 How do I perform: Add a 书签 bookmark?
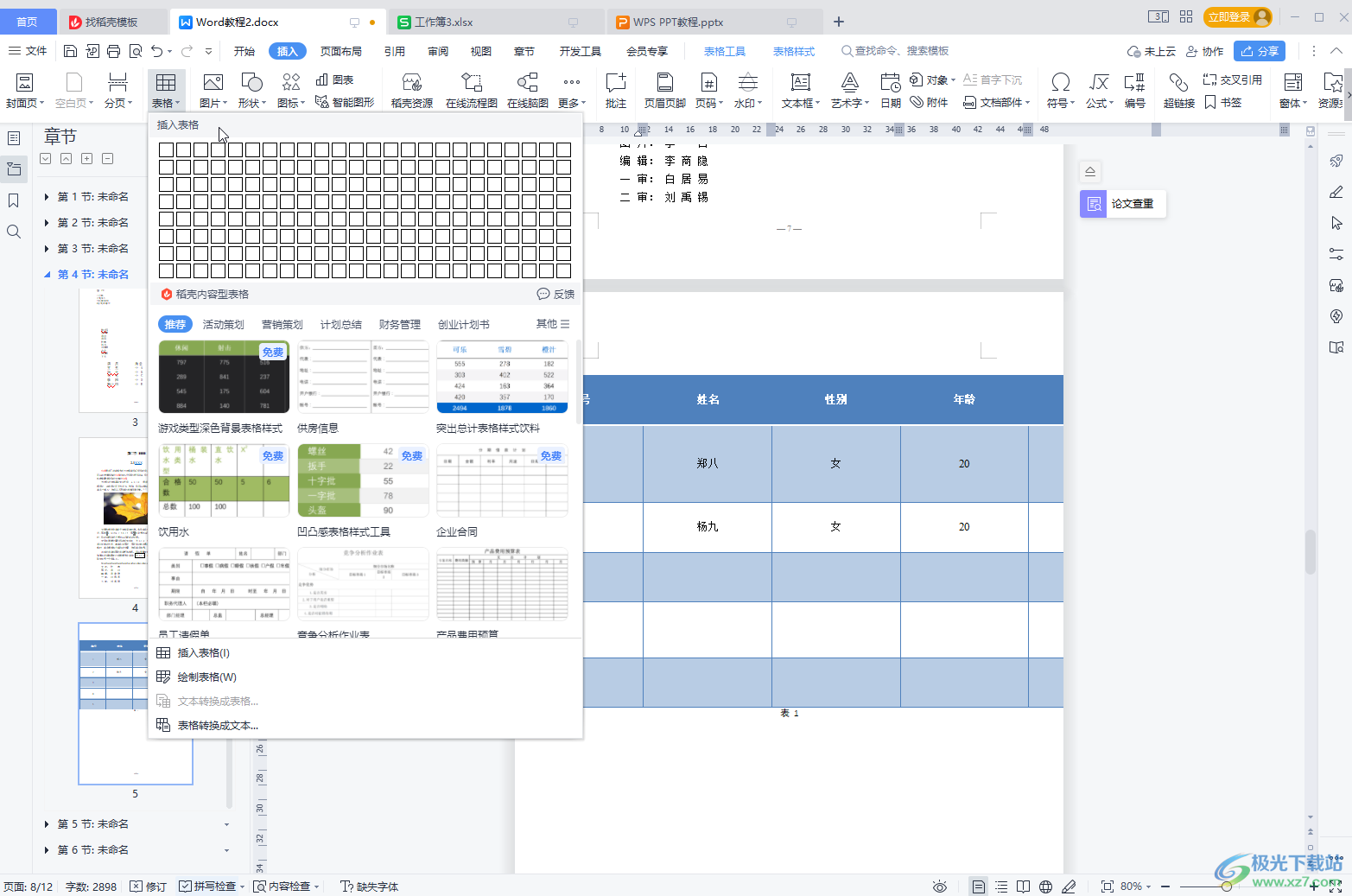coord(1223,102)
